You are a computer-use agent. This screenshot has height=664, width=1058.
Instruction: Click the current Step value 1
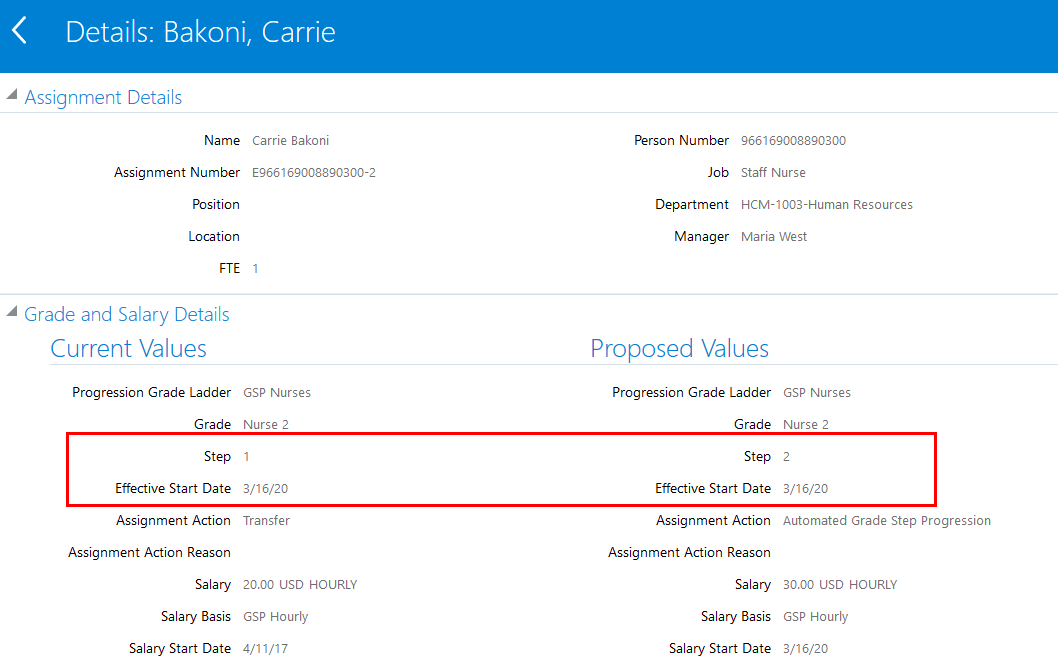click(x=247, y=456)
